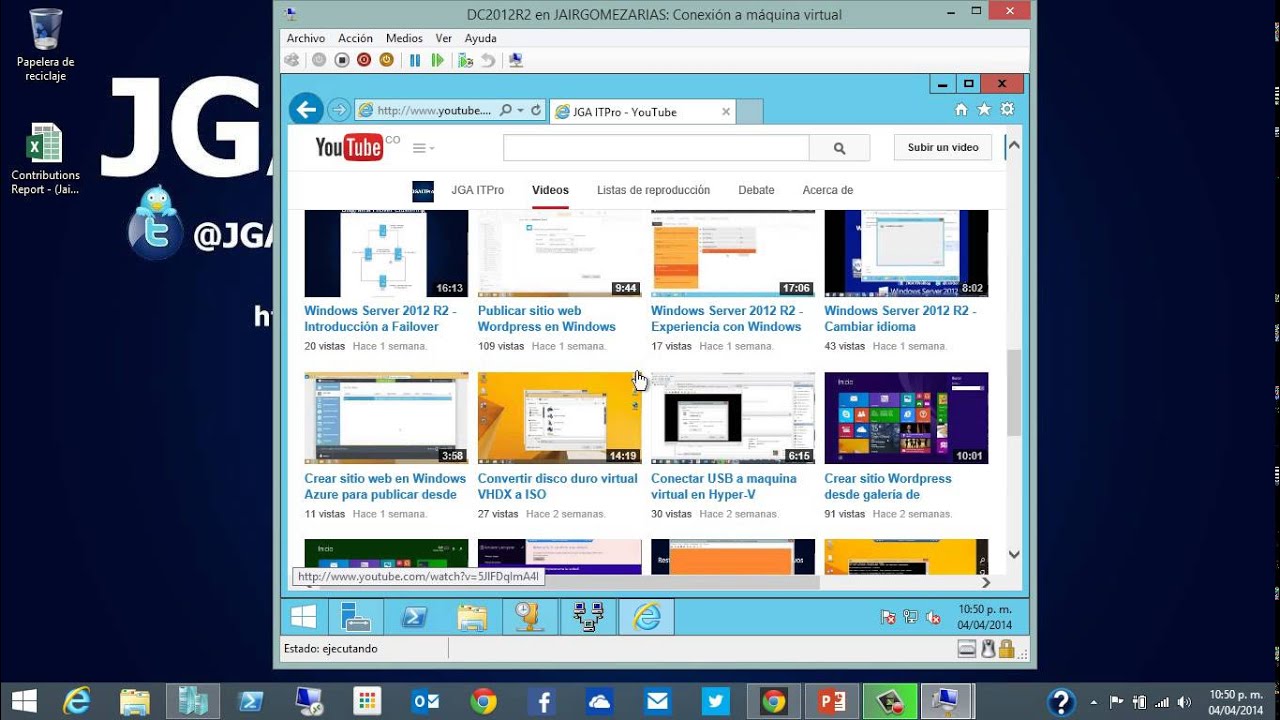The width and height of the screenshot is (1280, 720).
Task: Click the Internet Explorer icon in VM taskbar
Action: pyautogui.click(x=646, y=617)
